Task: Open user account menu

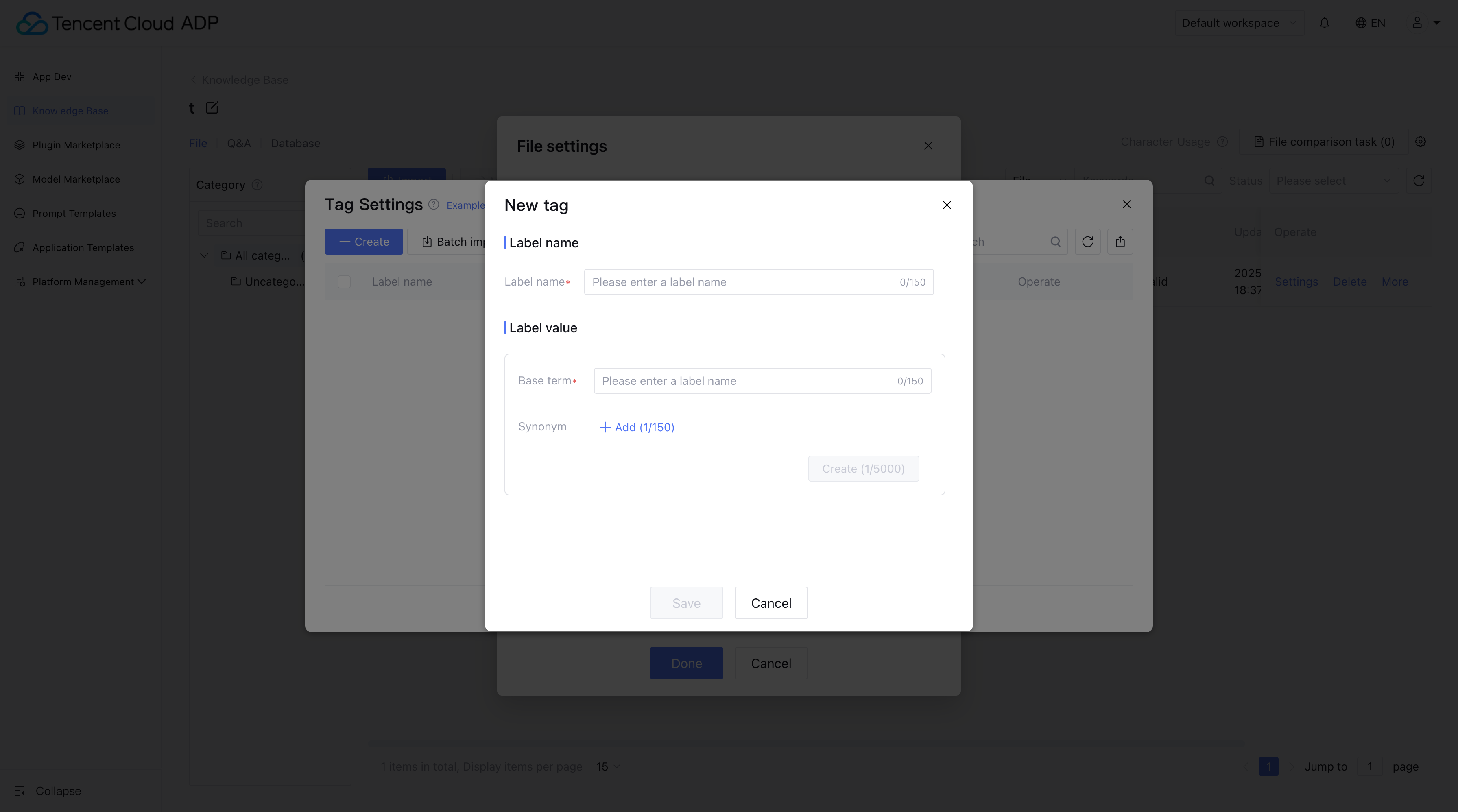Action: coord(1425,23)
